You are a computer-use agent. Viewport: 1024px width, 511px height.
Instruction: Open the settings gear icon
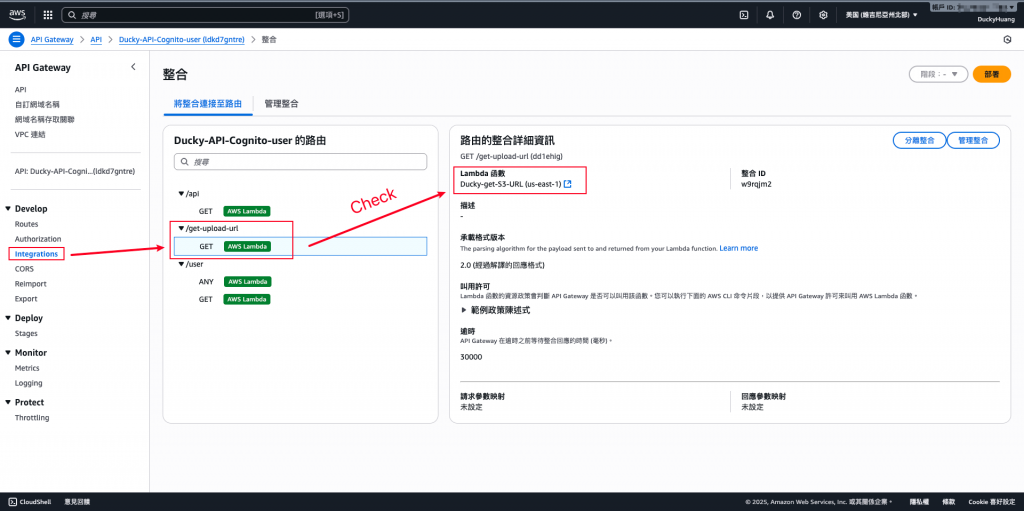pyautogui.click(x=824, y=14)
